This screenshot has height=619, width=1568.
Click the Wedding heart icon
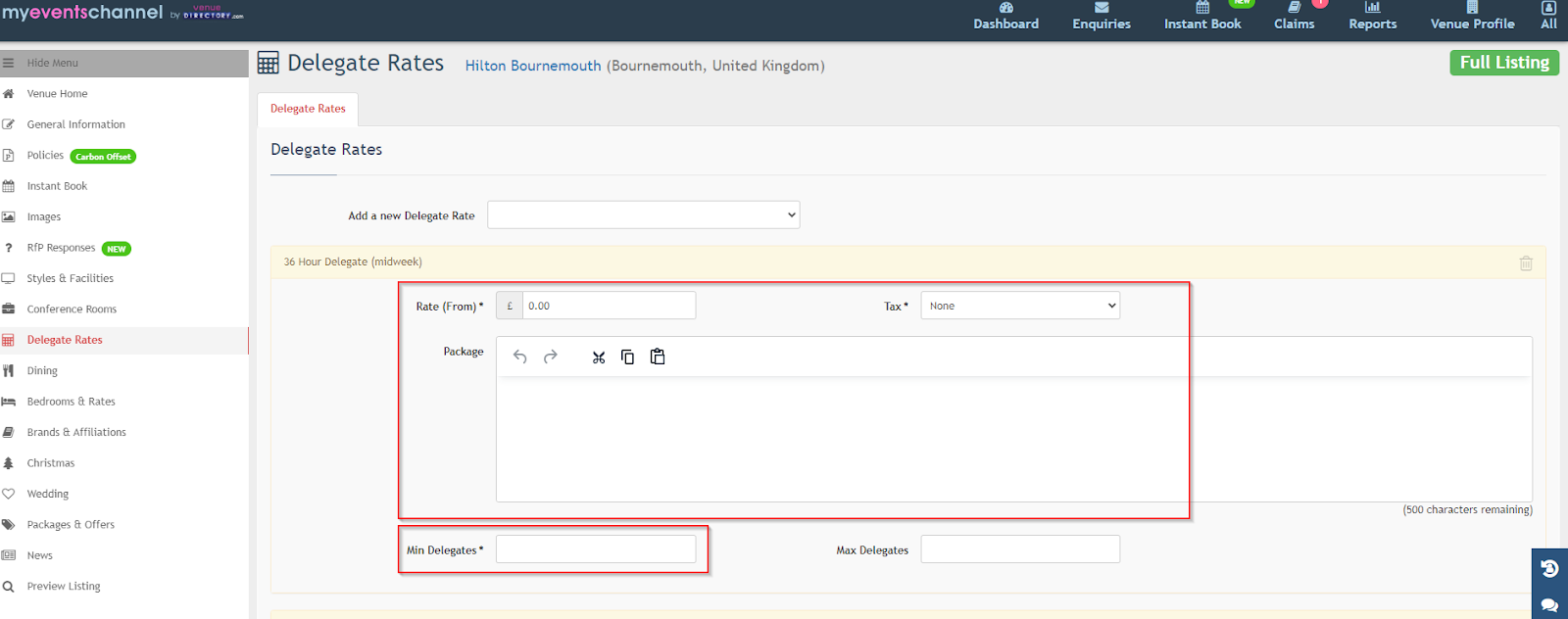point(8,494)
